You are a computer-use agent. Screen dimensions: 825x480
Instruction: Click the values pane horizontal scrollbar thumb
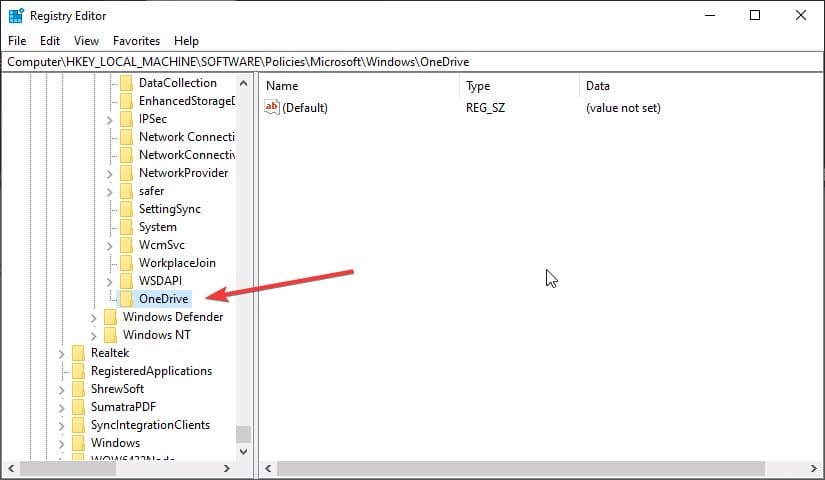tap(521, 468)
